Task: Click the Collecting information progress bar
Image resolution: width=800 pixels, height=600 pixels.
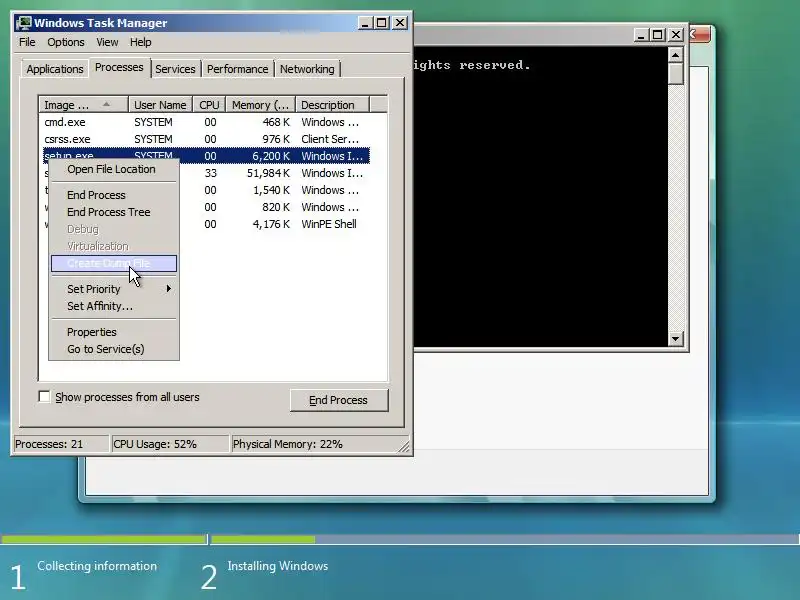Action: (x=104, y=539)
